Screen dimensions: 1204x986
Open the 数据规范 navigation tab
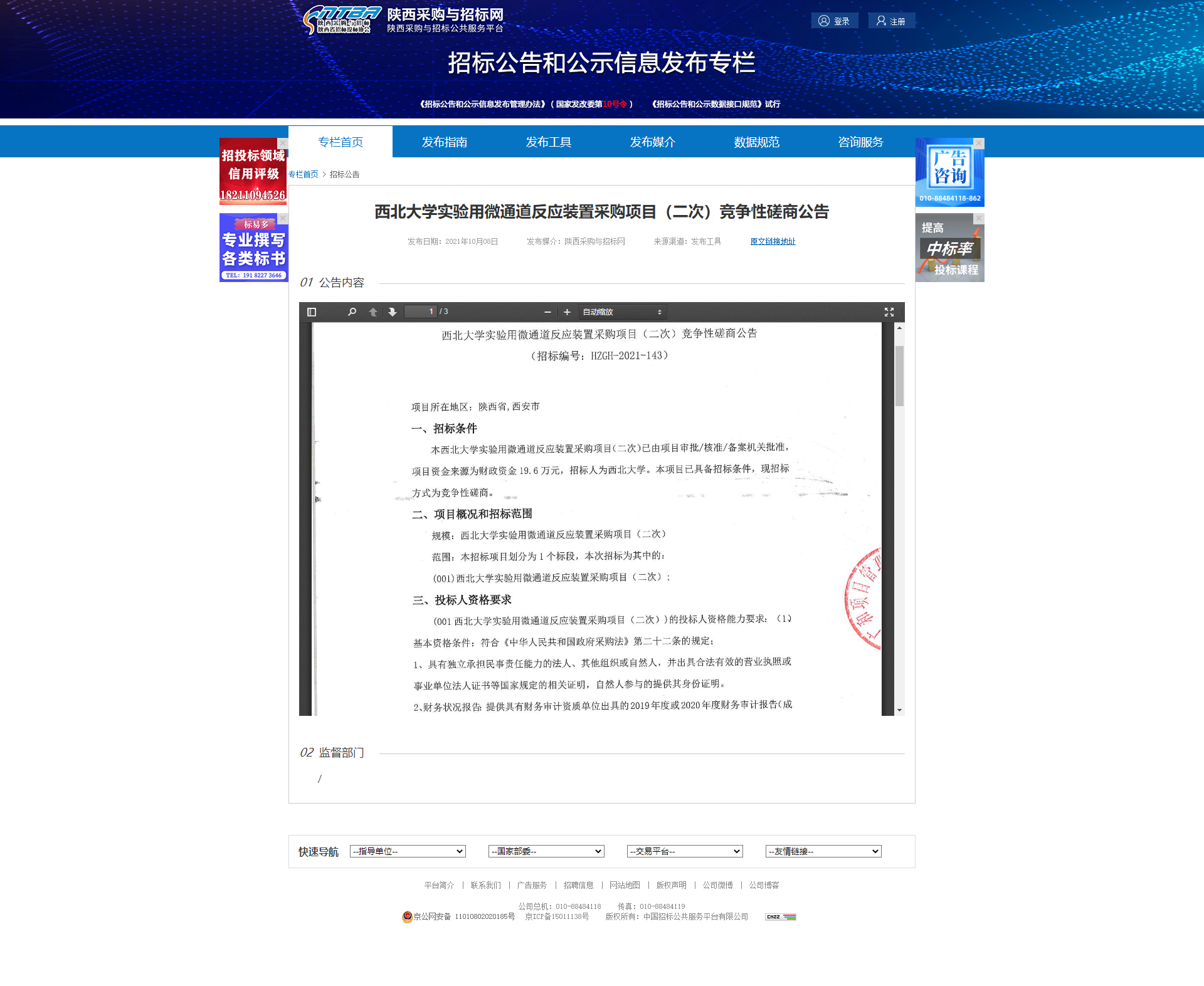tap(757, 142)
